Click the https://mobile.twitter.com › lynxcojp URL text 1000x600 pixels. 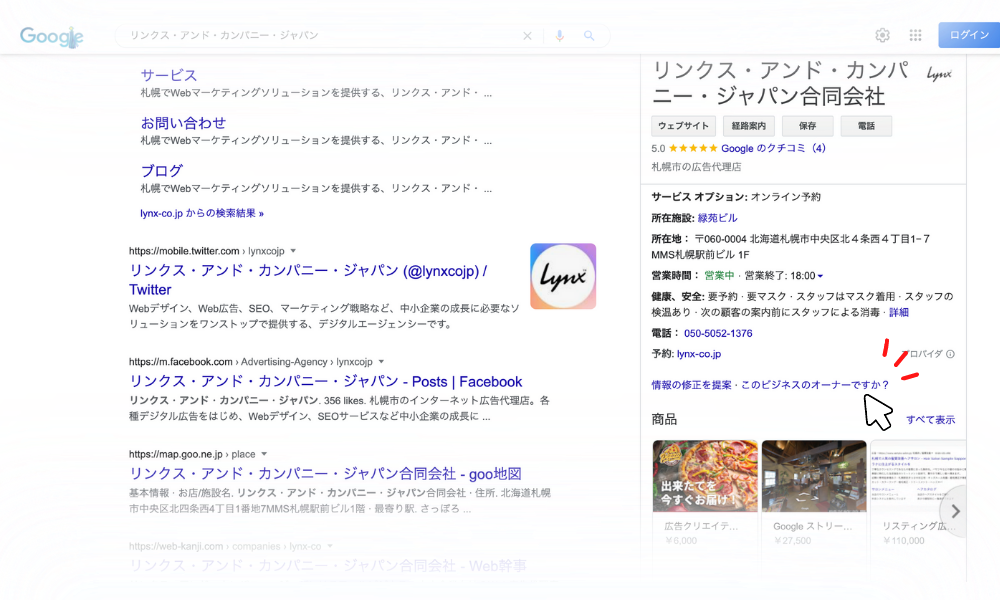point(207,251)
